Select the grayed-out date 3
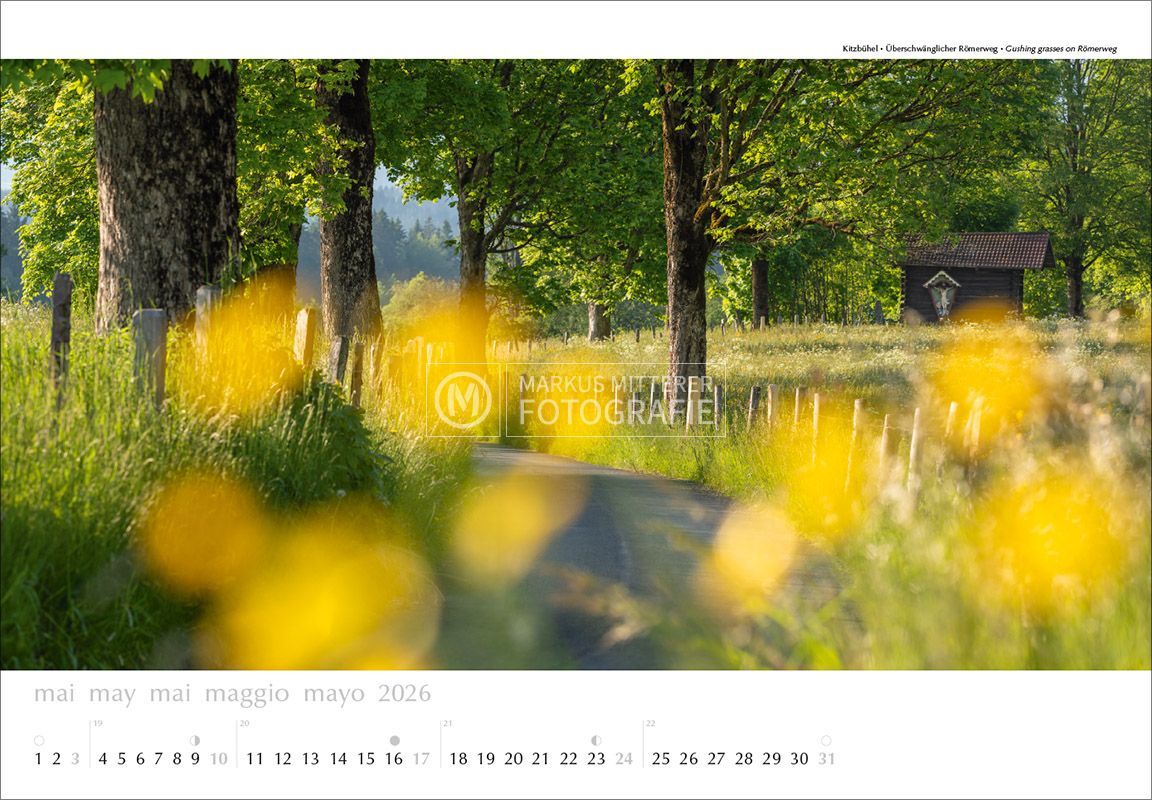Viewport: 1152px width, 800px height. pyautogui.click(x=73, y=758)
